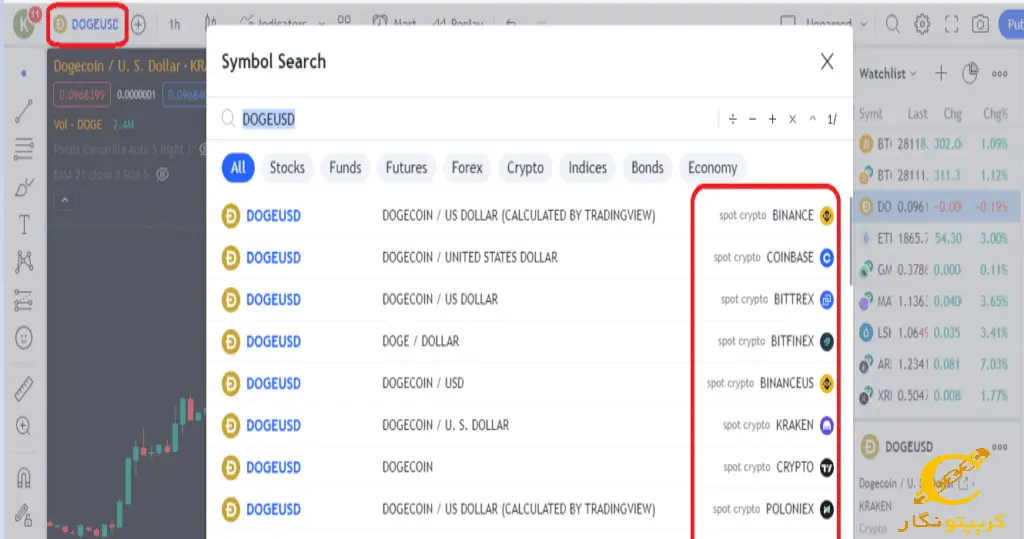1024x539 pixels.
Task: Select the Forex filter tab
Action: click(467, 168)
